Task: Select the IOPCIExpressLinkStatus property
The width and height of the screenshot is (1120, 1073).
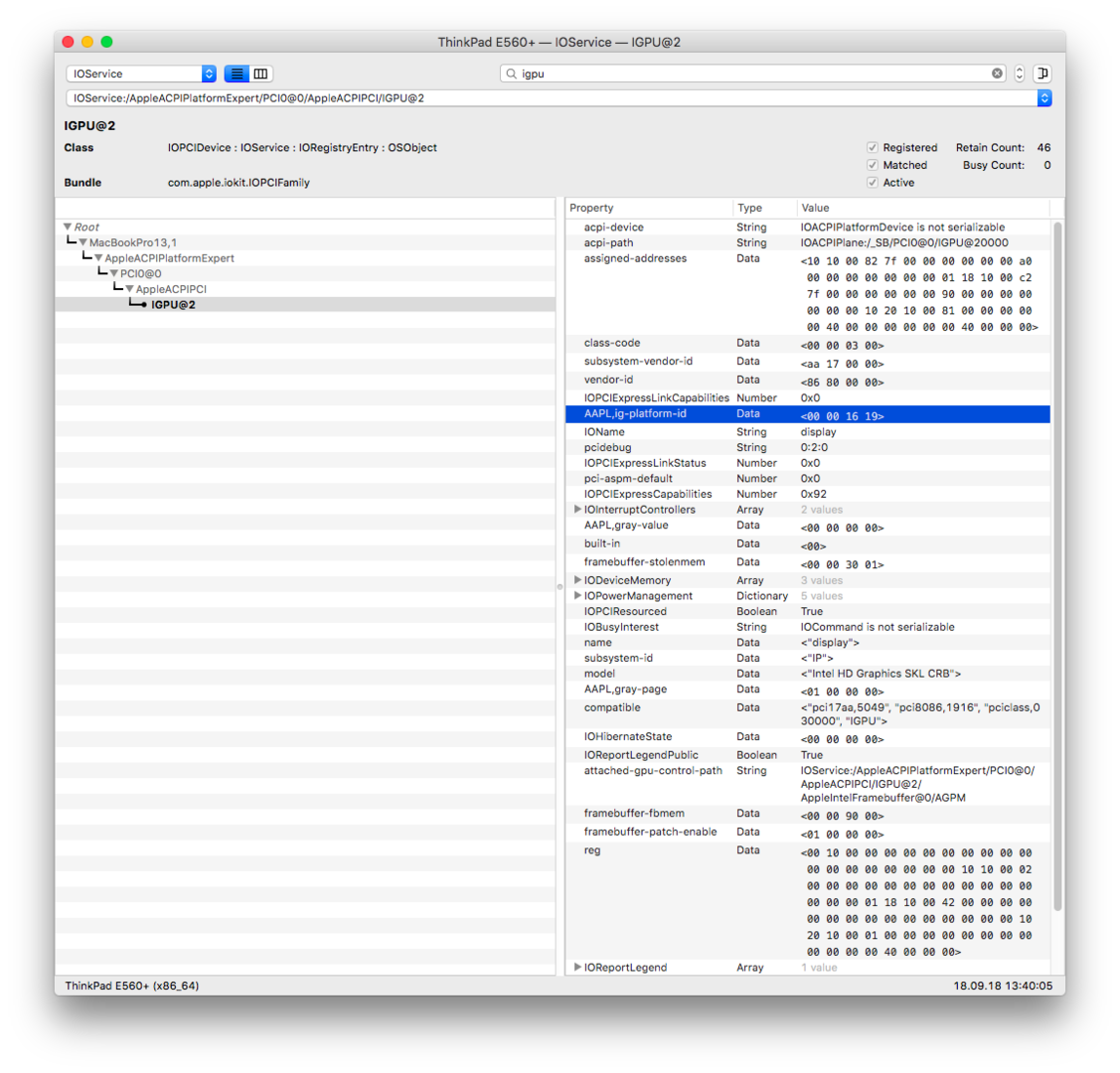Action: pos(807,463)
